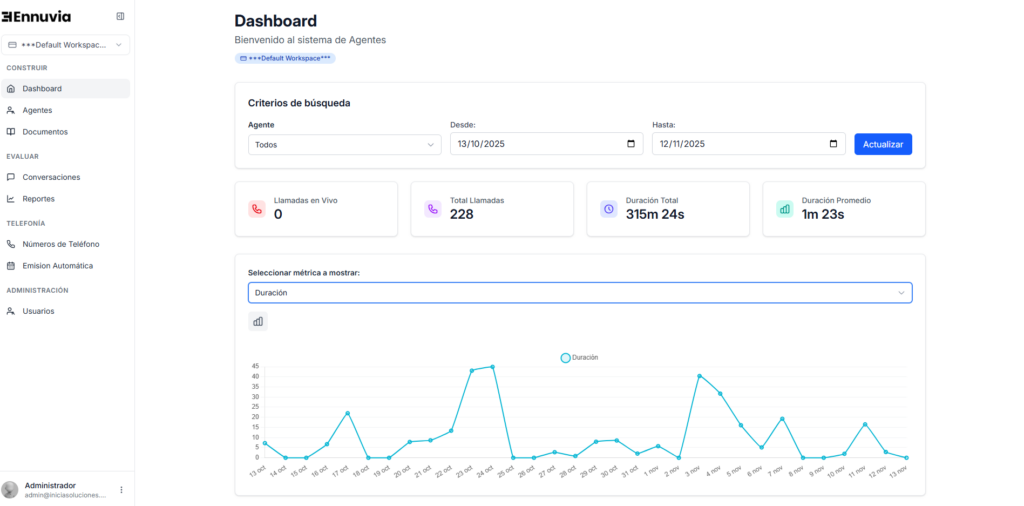
Task: Click the Duración Total clock icon
Action: tap(608, 209)
